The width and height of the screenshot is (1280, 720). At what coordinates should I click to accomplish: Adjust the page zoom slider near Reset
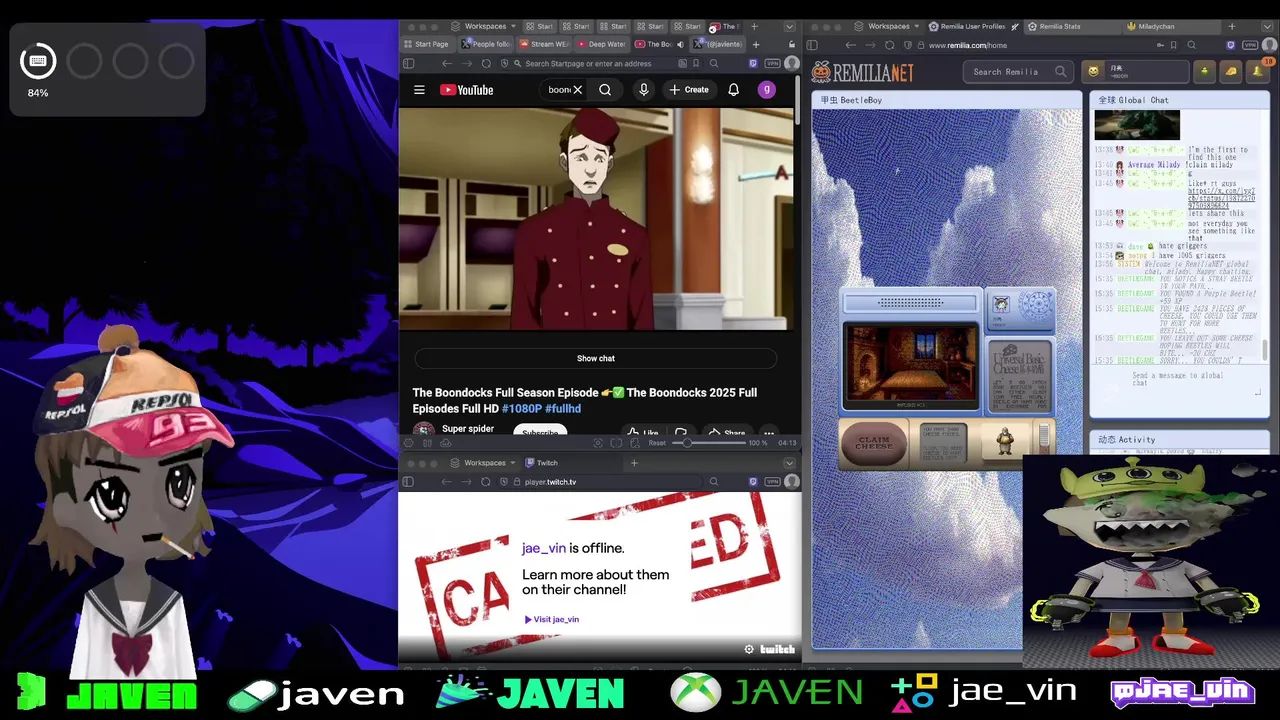[708, 443]
